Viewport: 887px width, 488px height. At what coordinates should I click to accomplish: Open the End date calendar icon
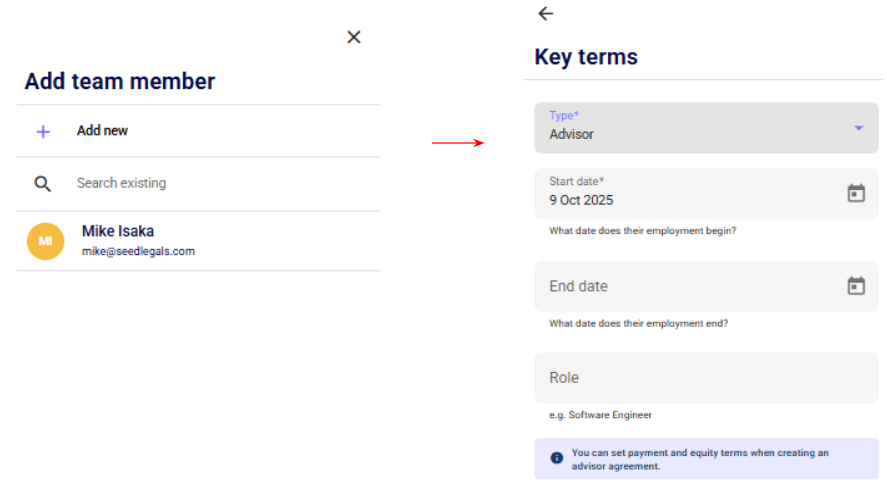(856, 286)
